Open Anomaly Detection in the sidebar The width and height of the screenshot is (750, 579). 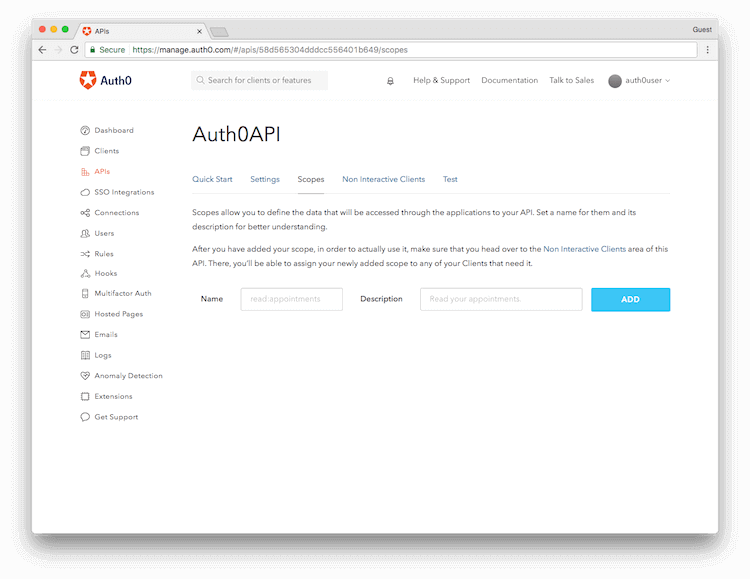click(129, 376)
